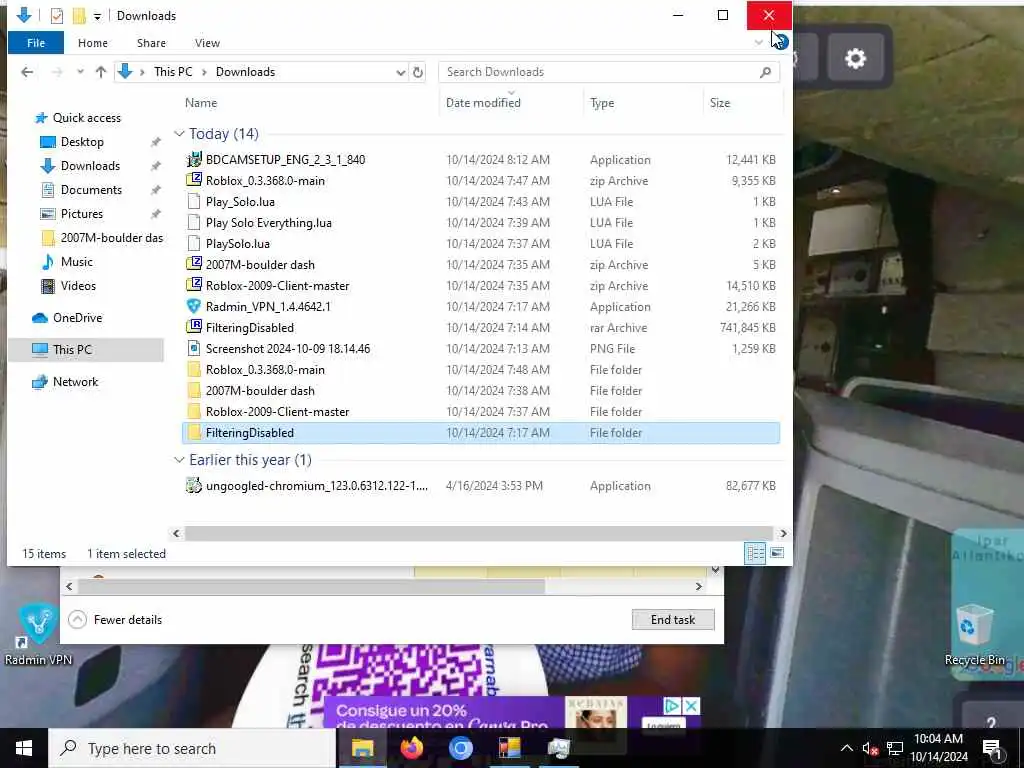This screenshot has height=768, width=1024.
Task: Open the notification center icon
Action: pyautogui.click(x=992, y=748)
